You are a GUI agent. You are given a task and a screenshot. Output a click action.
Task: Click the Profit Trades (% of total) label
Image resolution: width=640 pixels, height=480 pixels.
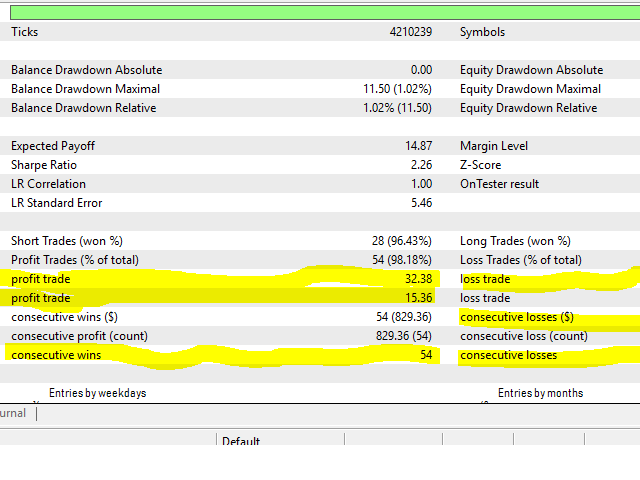pyautogui.click(x=75, y=260)
